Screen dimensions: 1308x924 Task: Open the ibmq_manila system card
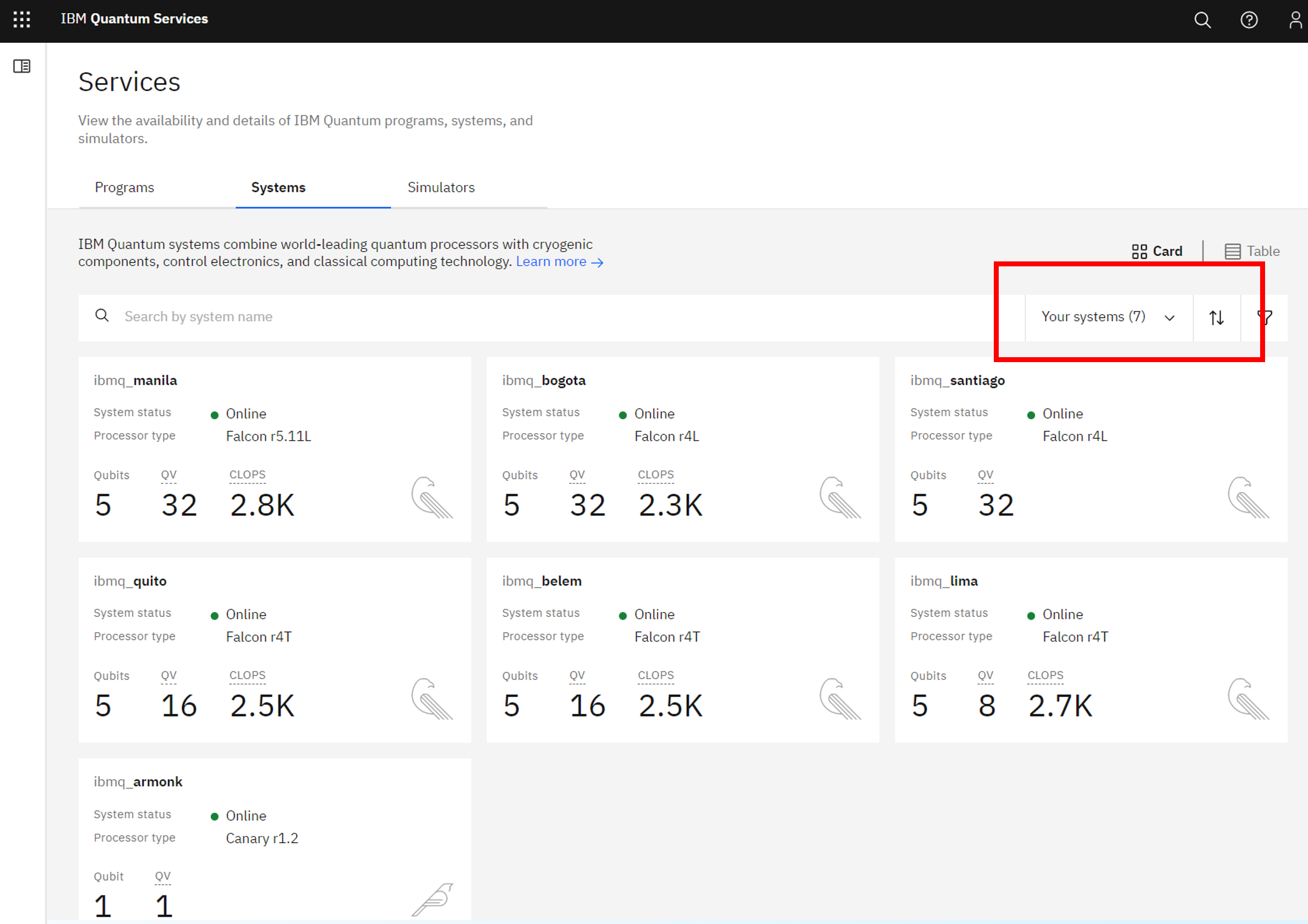[x=275, y=450]
